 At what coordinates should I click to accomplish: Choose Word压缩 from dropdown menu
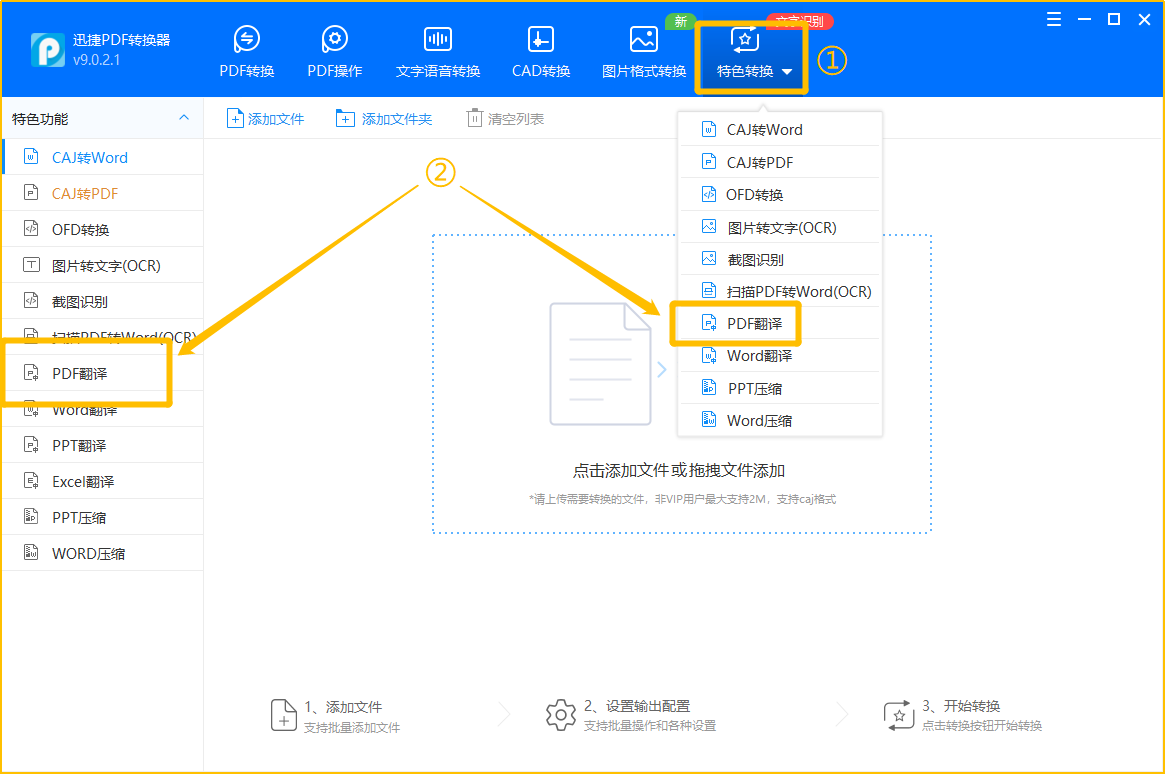[779, 421]
